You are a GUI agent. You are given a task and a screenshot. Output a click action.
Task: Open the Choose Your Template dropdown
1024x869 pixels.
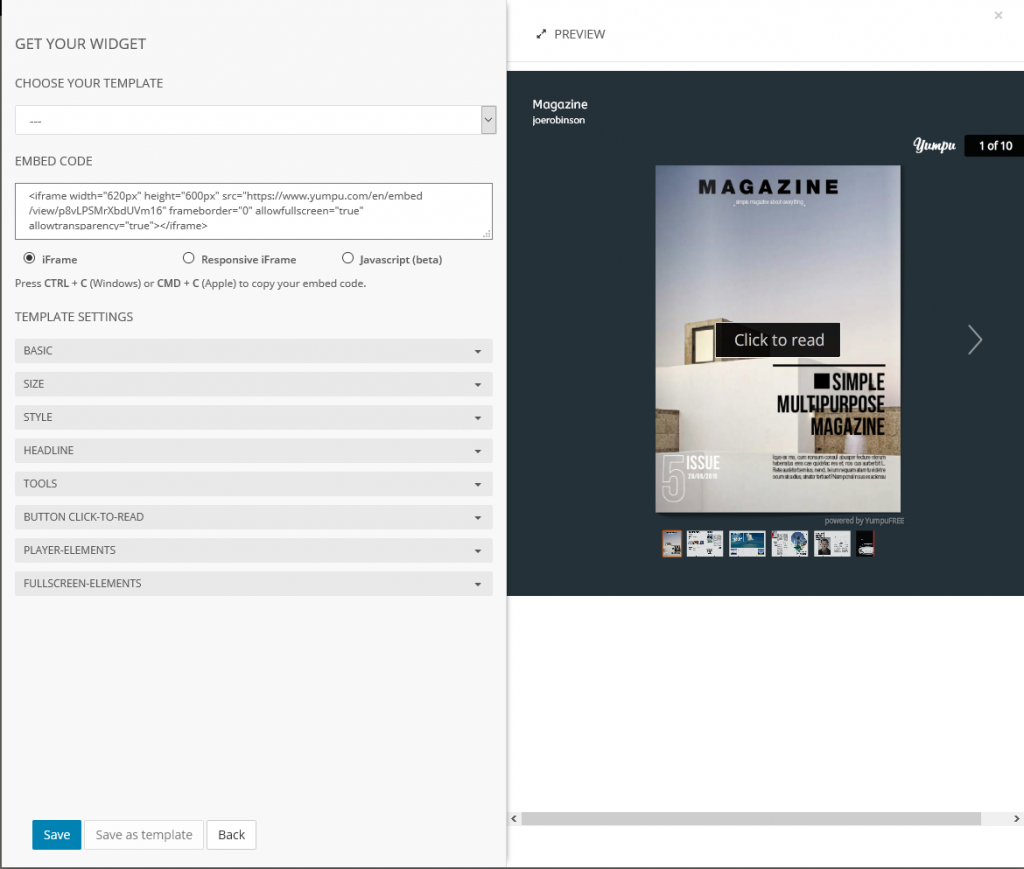(255, 120)
